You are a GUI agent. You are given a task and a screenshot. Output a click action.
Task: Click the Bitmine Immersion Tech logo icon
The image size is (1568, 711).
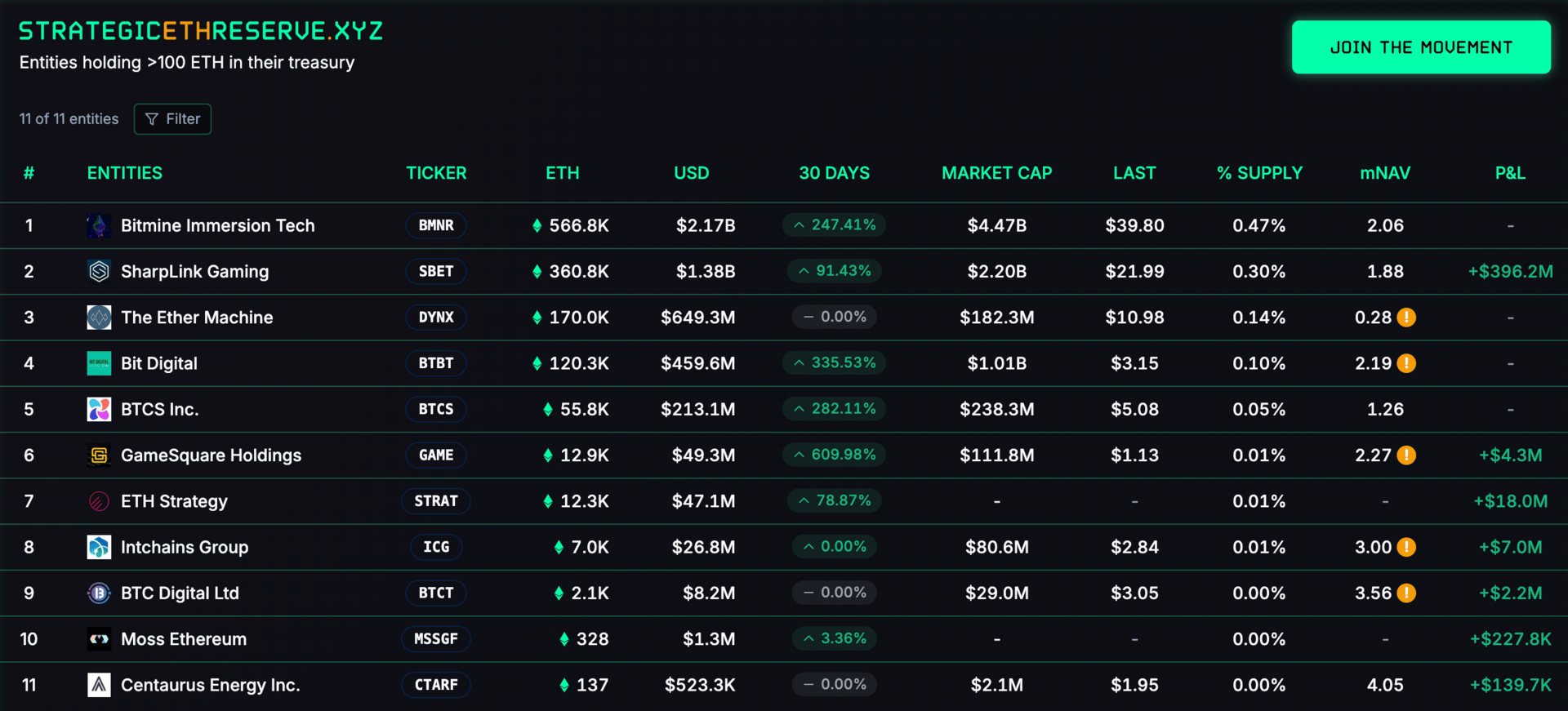tap(99, 225)
